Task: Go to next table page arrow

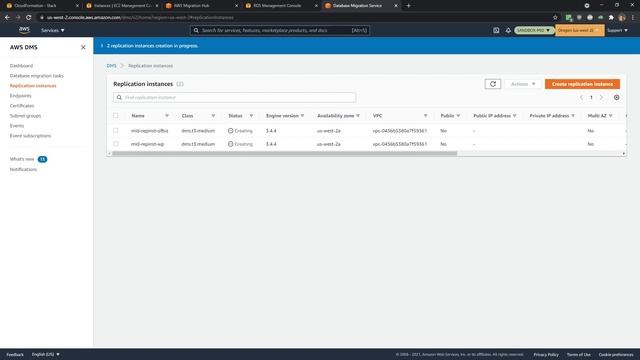Action: [x=601, y=98]
